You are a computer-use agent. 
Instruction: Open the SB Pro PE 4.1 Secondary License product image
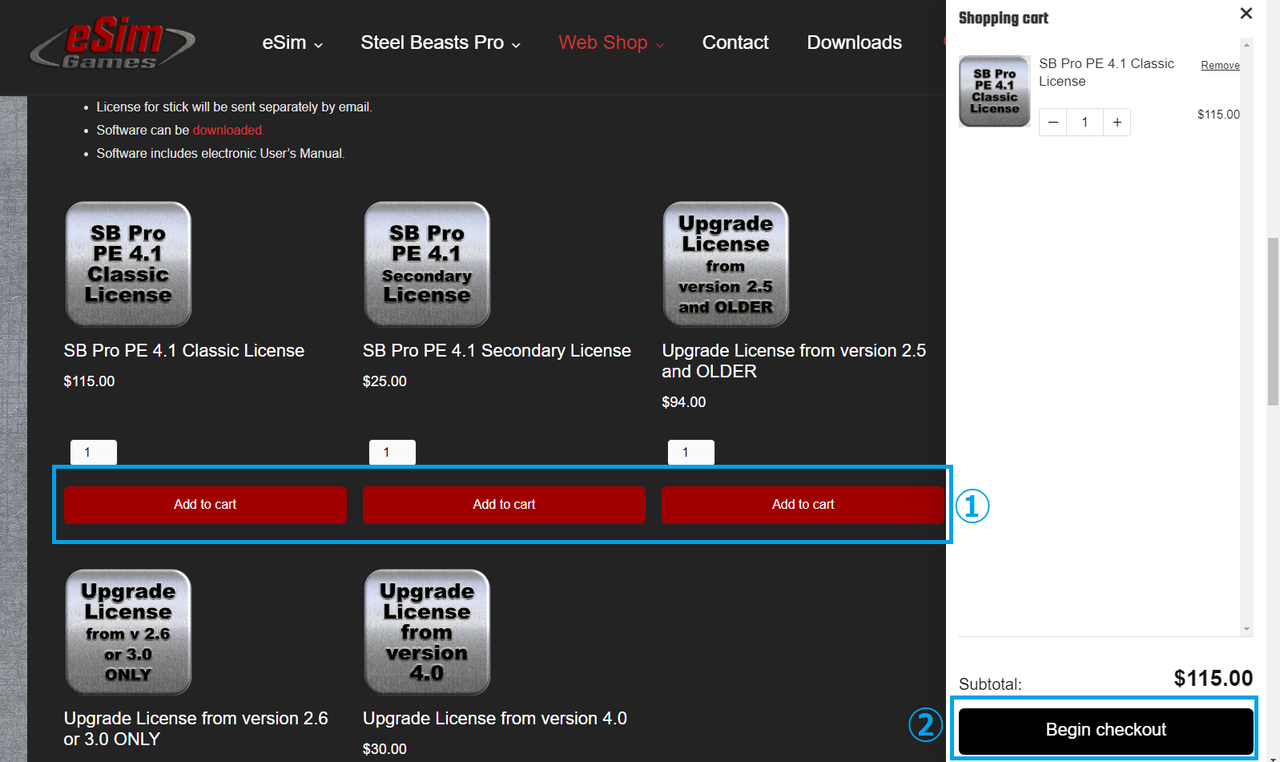point(427,265)
